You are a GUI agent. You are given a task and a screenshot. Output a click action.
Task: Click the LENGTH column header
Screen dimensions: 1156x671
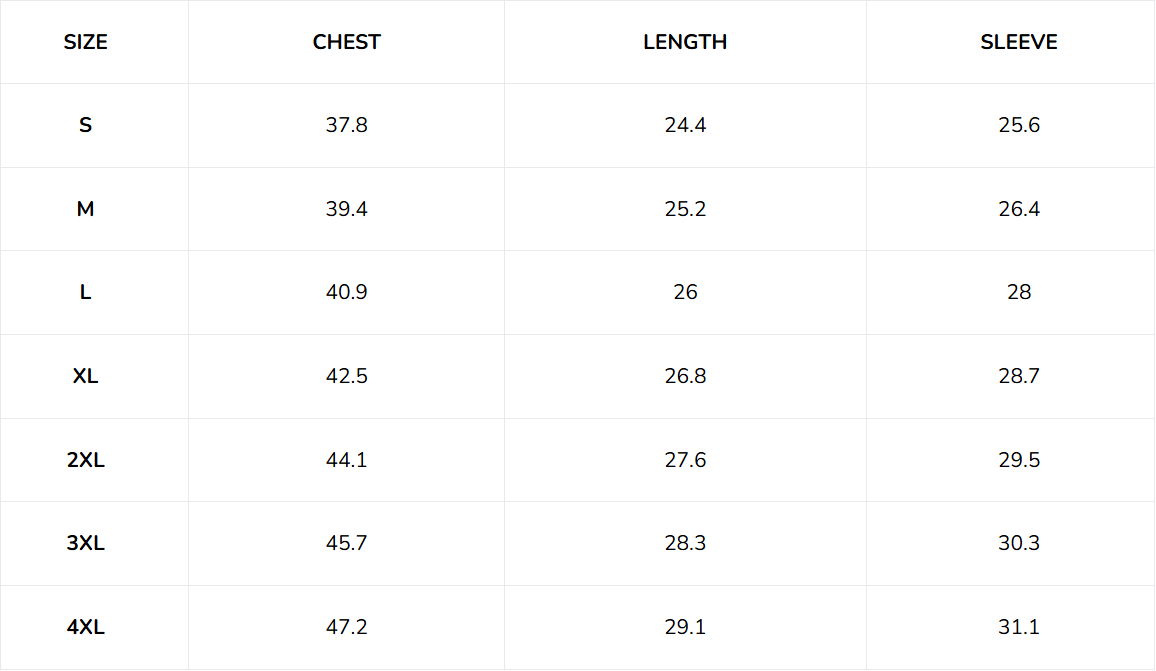coord(685,42)
